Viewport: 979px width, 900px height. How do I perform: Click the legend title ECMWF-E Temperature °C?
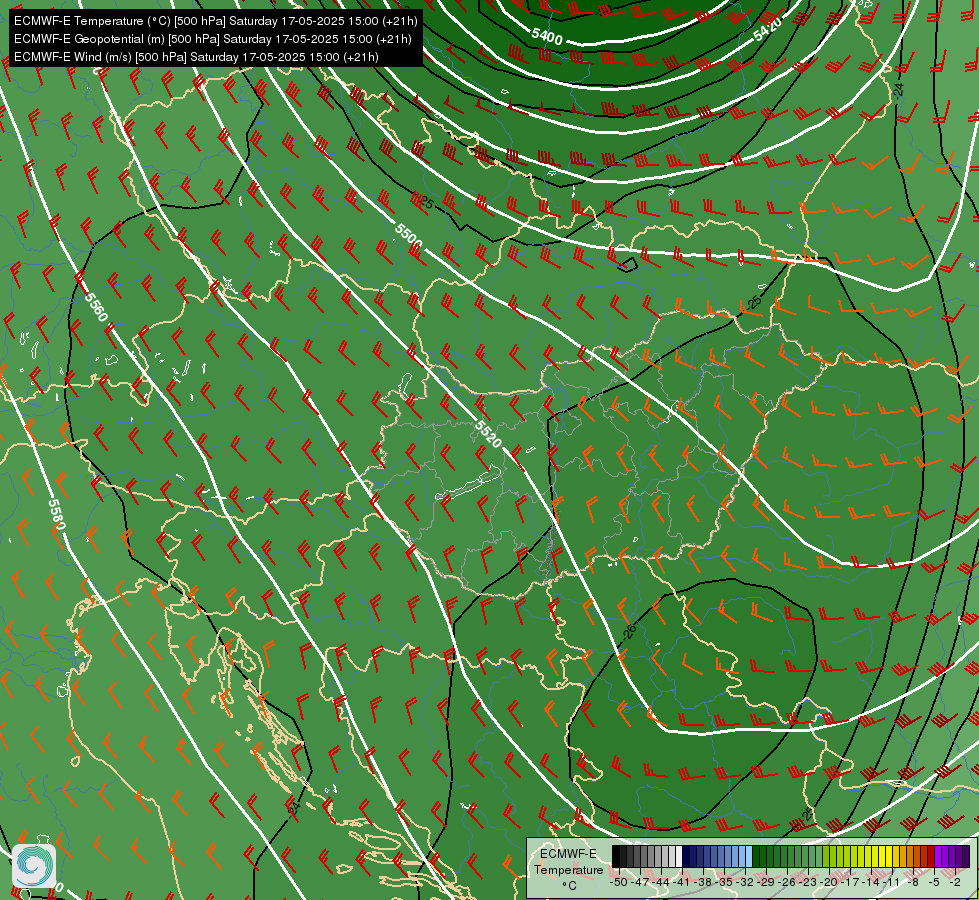568,869
